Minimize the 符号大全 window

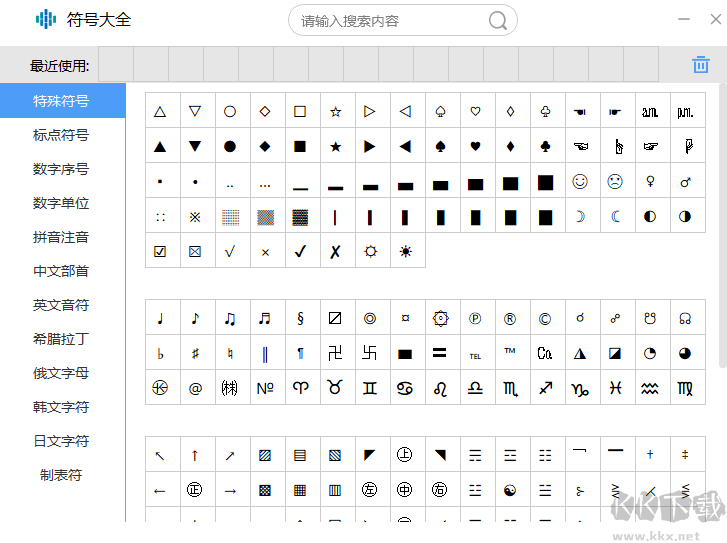coord(684,19)
